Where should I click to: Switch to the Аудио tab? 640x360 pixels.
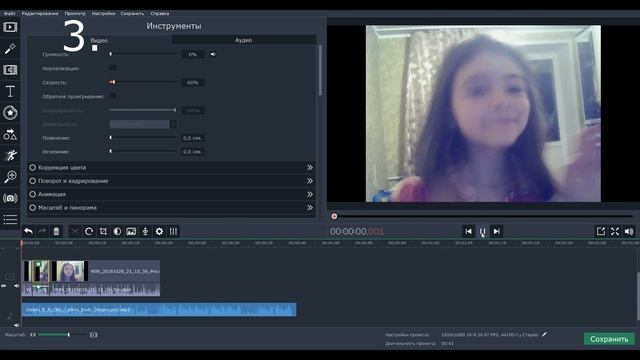(x=244, y=40)
